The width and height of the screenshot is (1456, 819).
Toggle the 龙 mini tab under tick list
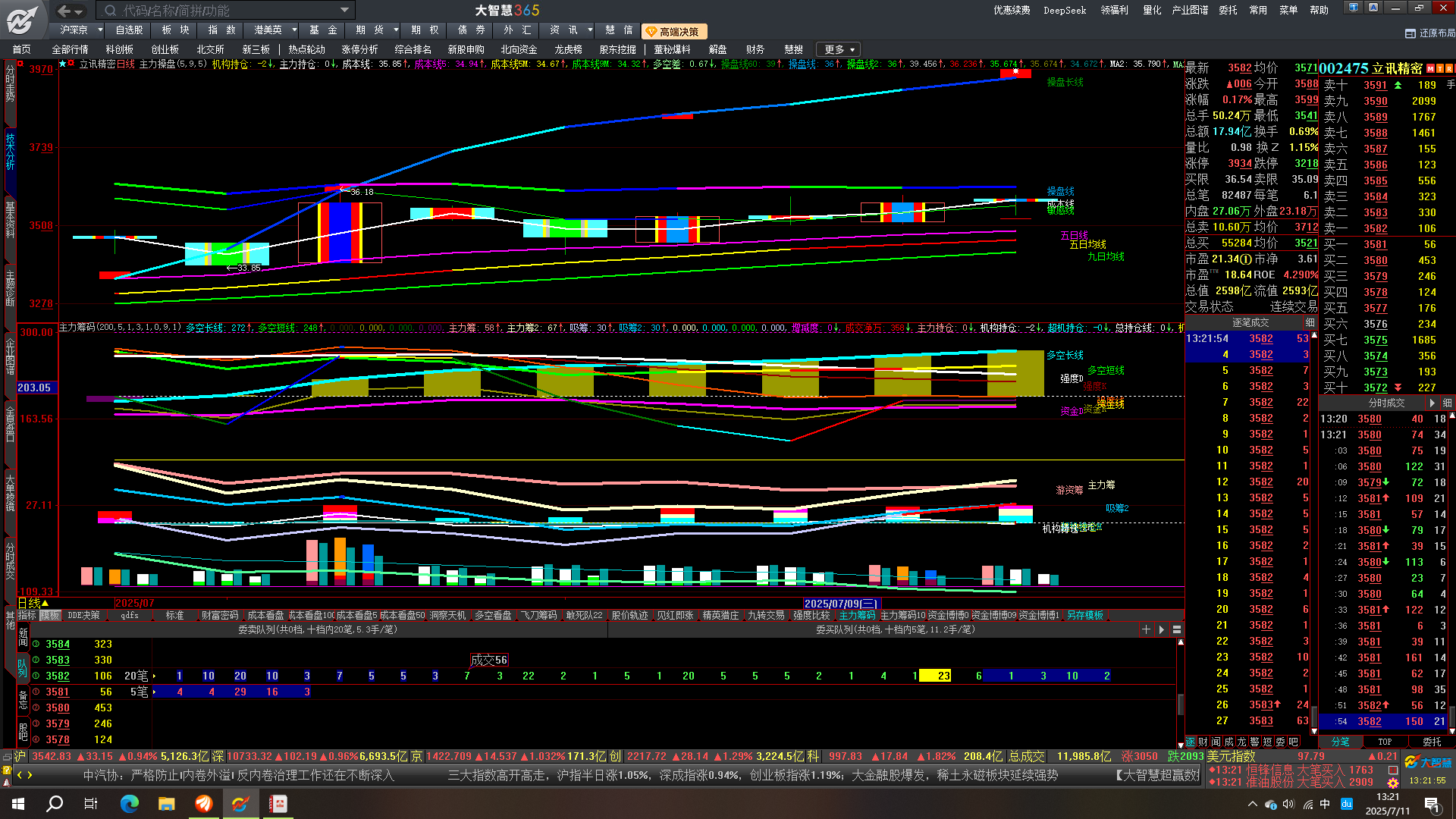coord(1241,742)
